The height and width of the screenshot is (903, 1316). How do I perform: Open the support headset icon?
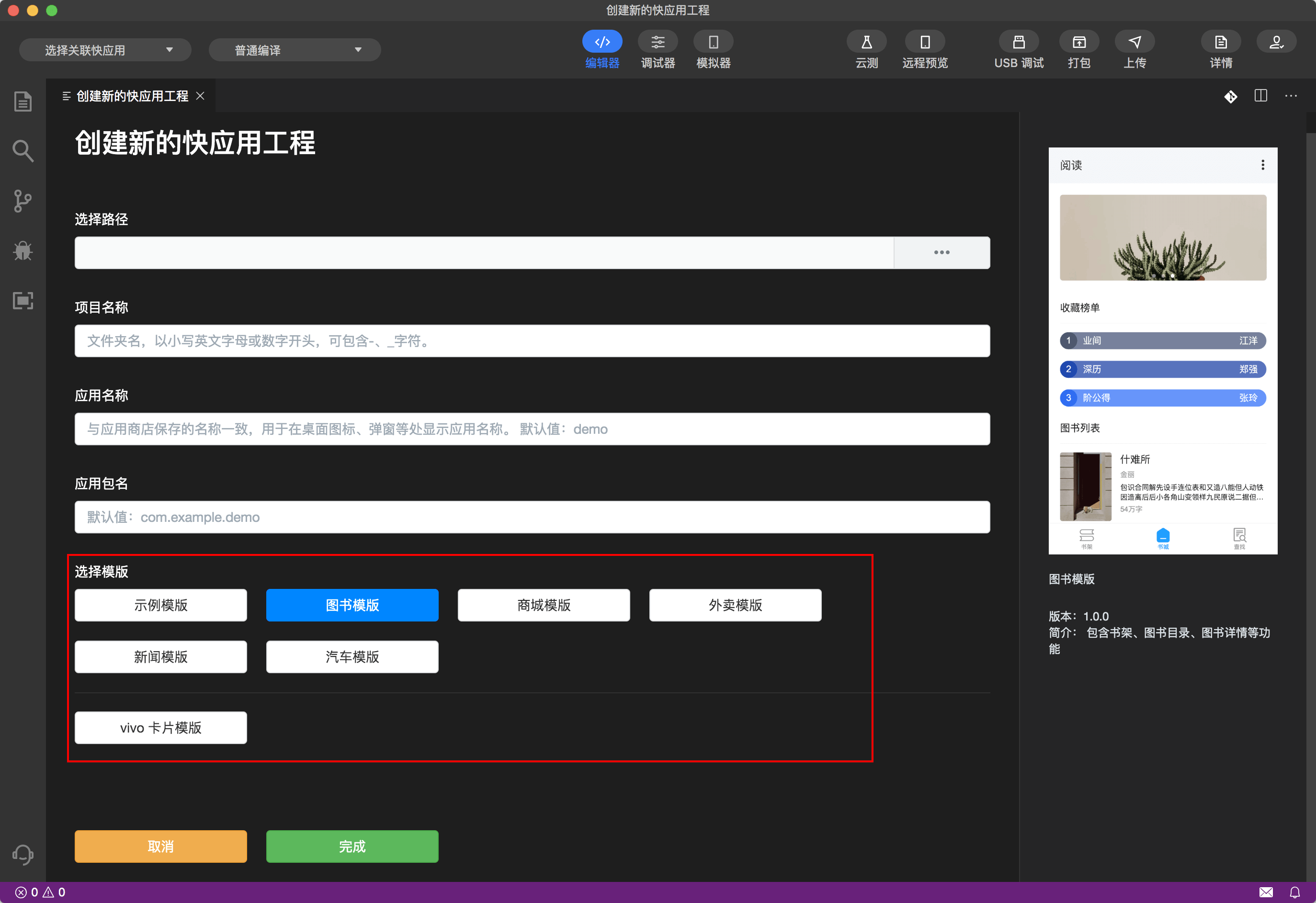point(23,854)
